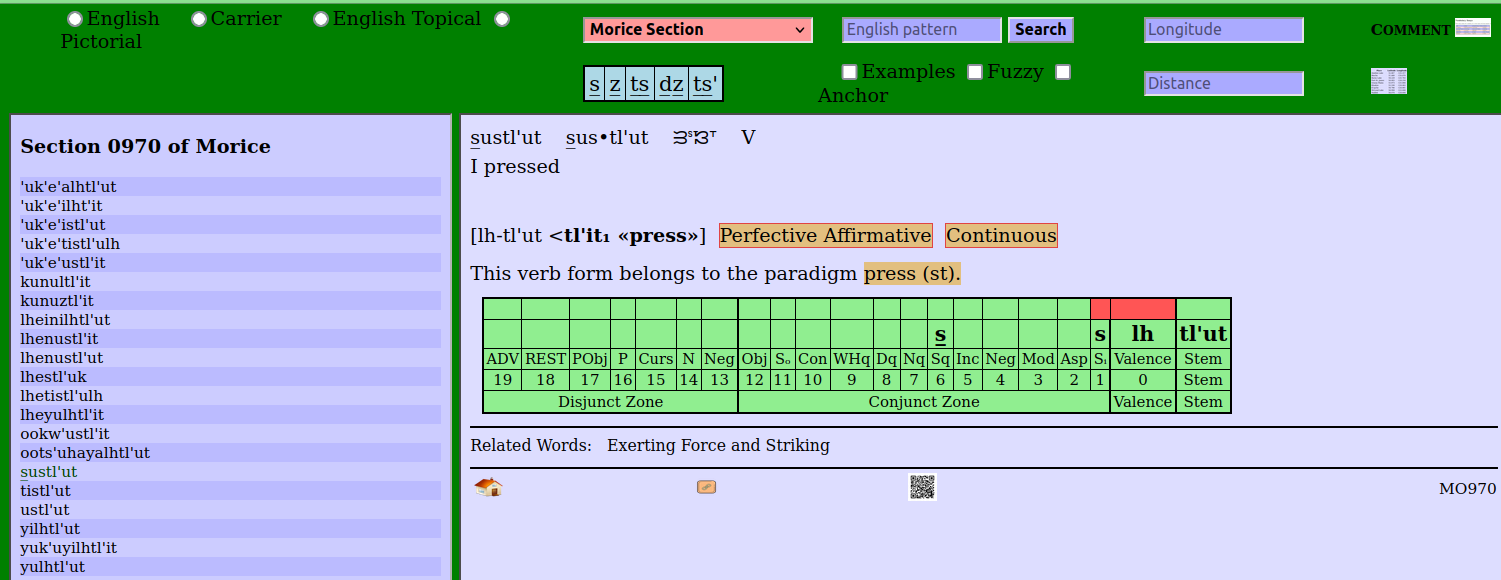Click the home house icon

point(488,487)
